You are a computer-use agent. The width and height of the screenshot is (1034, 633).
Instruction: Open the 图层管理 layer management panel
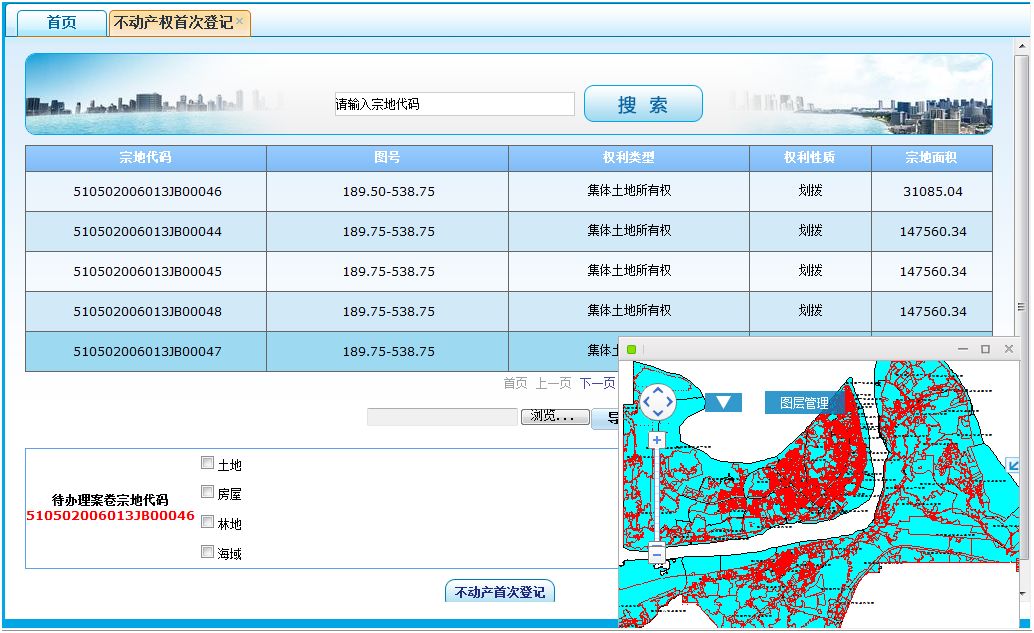(804, 402)
